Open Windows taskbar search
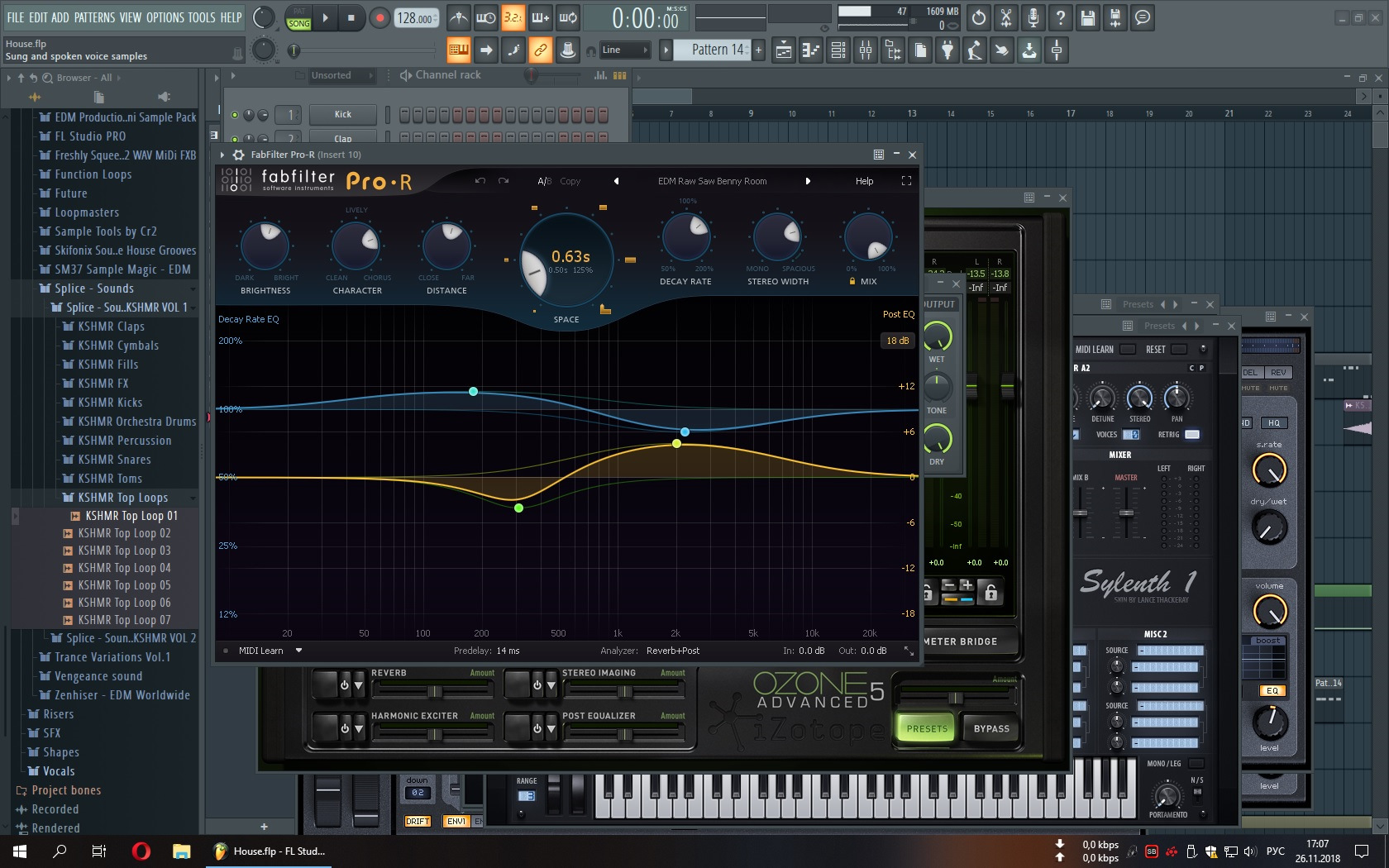 [x=60, y=851]
